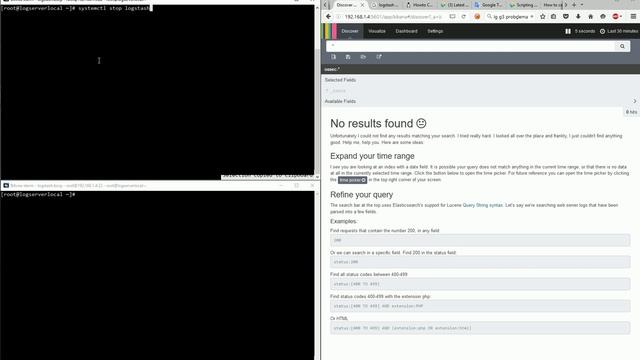Click the time picker button in the help text
Image resolution: width=640 pixels, height=360 pixels.
pos(352,180)
